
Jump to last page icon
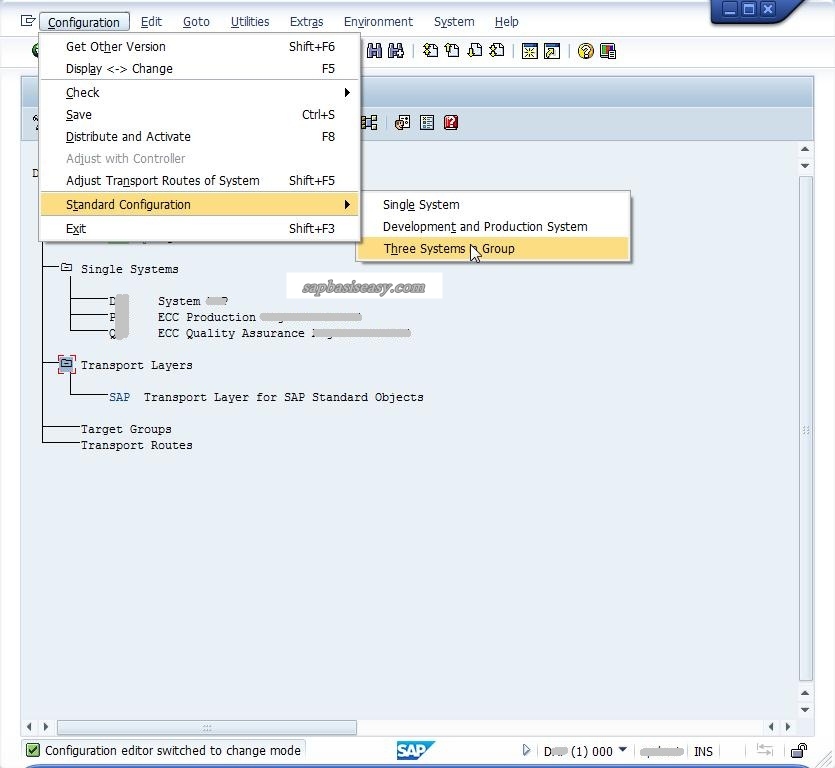click(x=496, y=51)
